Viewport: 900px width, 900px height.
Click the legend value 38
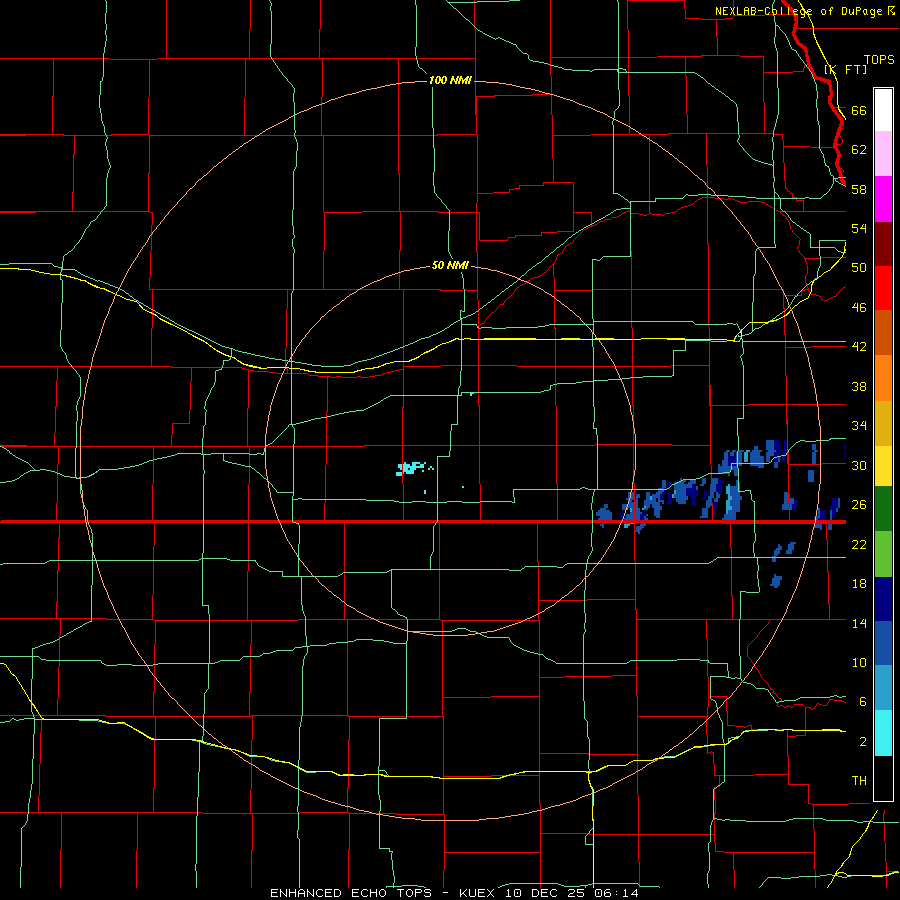coord(859,386)
